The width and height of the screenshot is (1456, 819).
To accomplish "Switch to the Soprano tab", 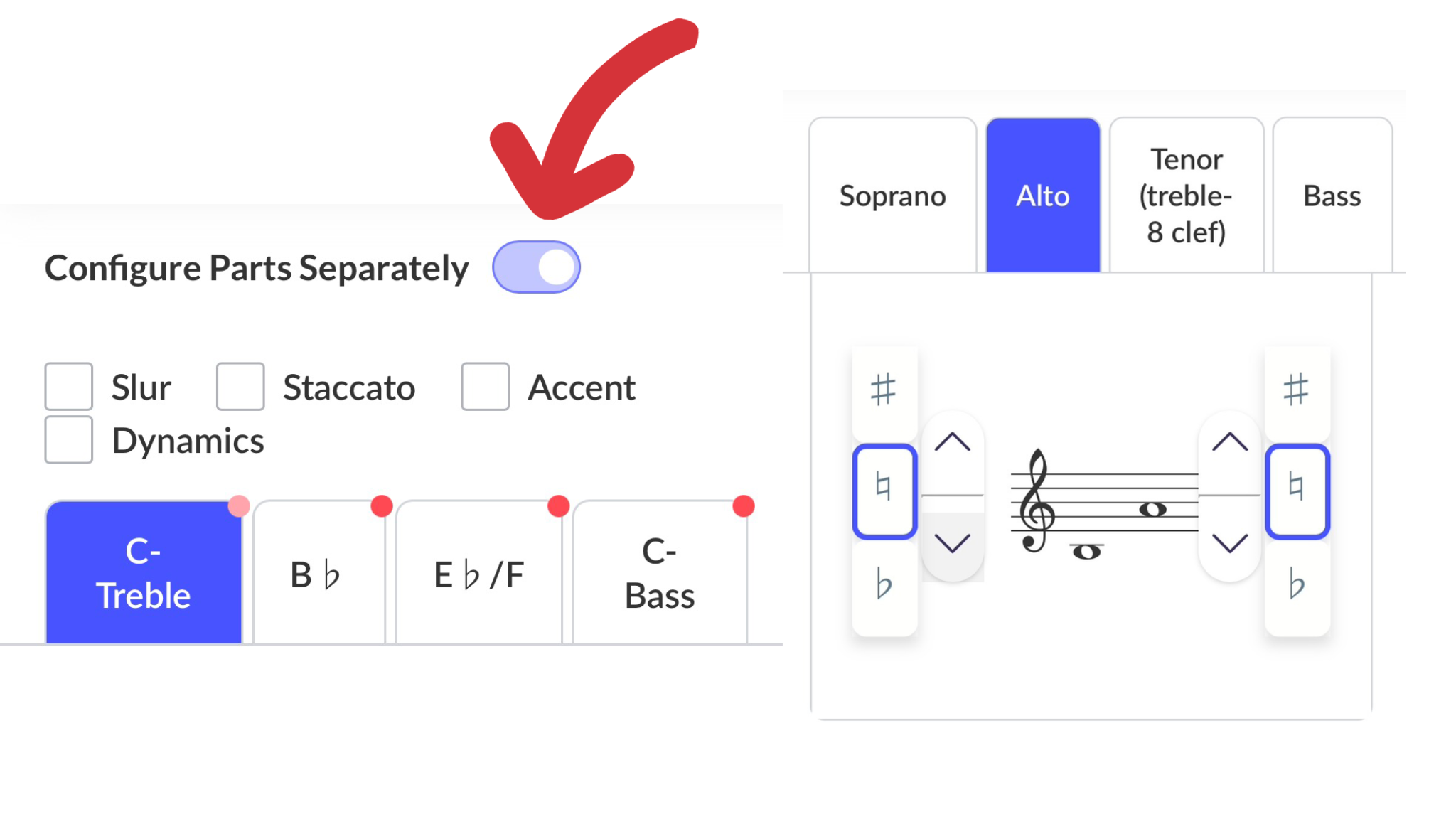I will point(893,196).
